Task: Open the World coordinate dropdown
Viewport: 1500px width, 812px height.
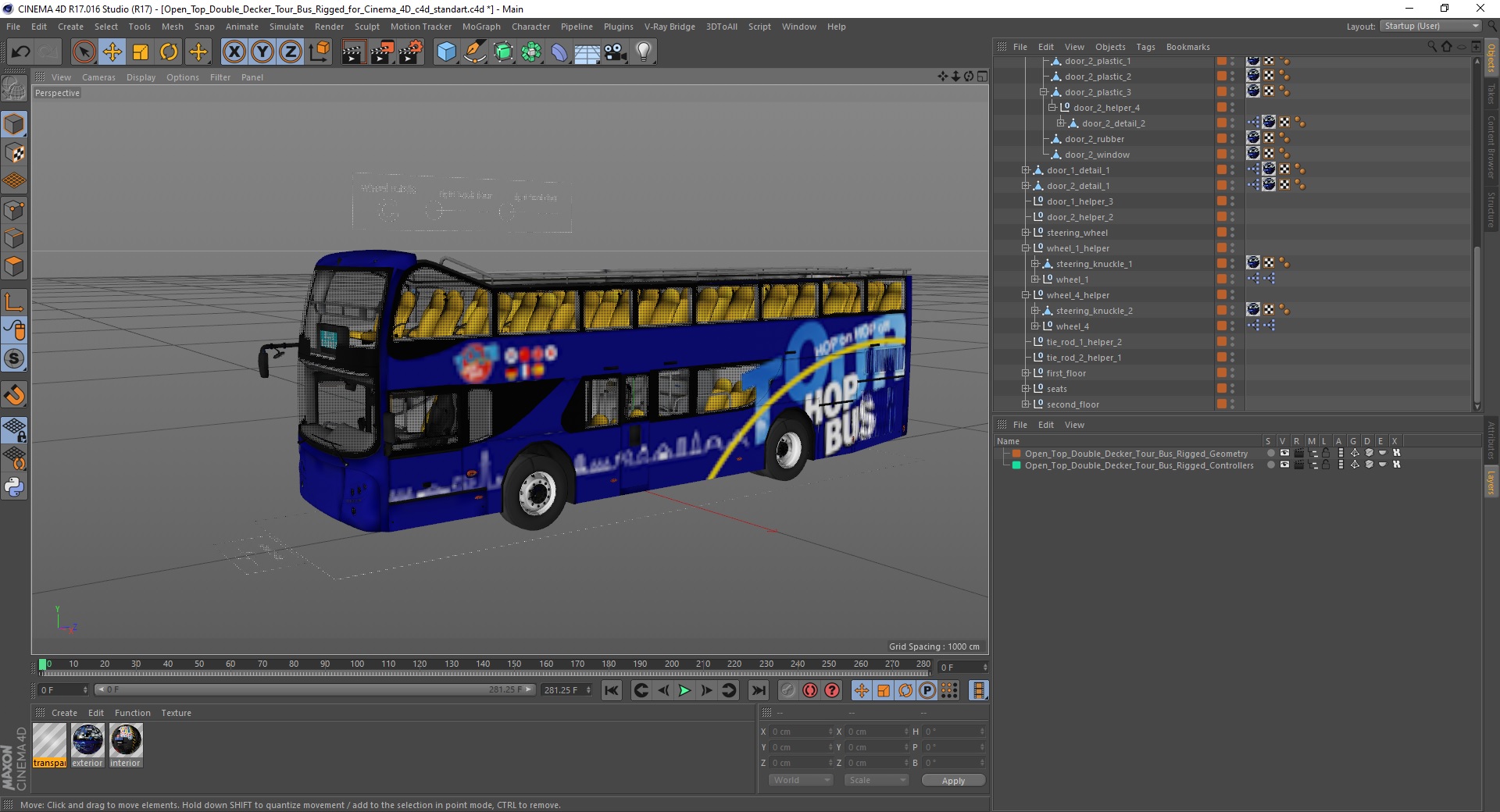Action: (x=801, y=780)
